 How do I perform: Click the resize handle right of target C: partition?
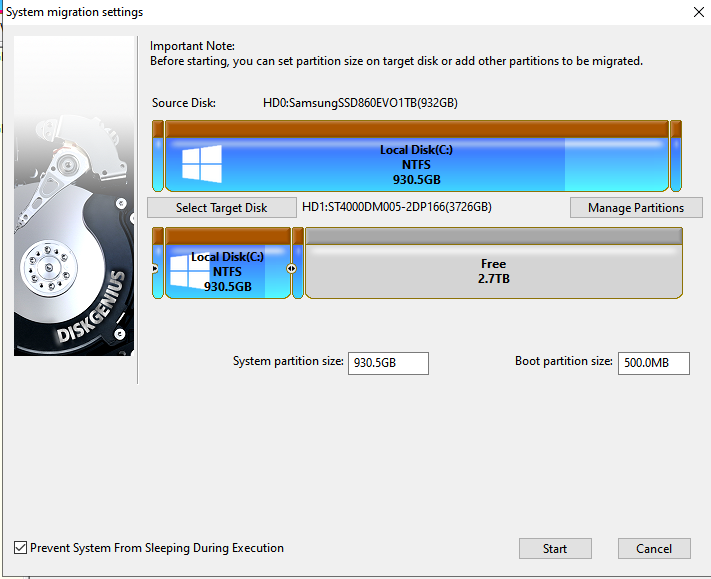point(292,268)
